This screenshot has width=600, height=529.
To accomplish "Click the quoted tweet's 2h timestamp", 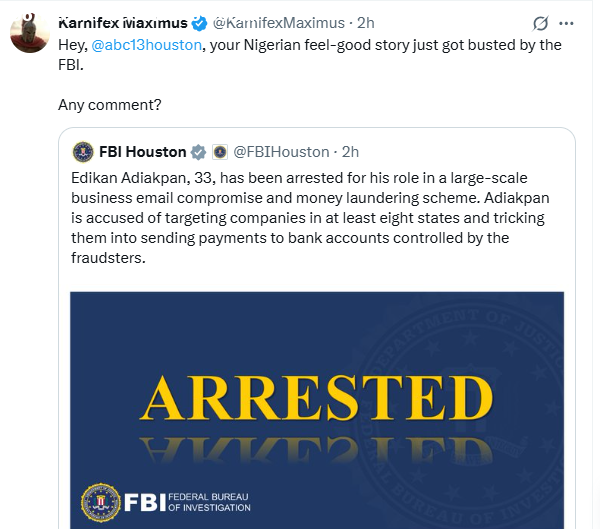I will click(350, 152).
